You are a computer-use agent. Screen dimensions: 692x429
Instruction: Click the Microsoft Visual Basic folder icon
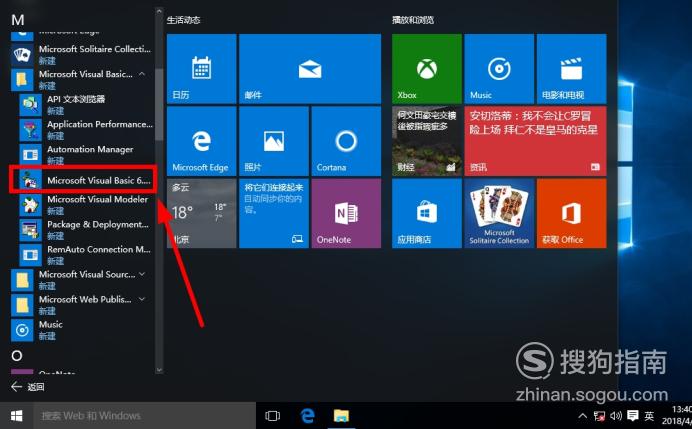22,79
